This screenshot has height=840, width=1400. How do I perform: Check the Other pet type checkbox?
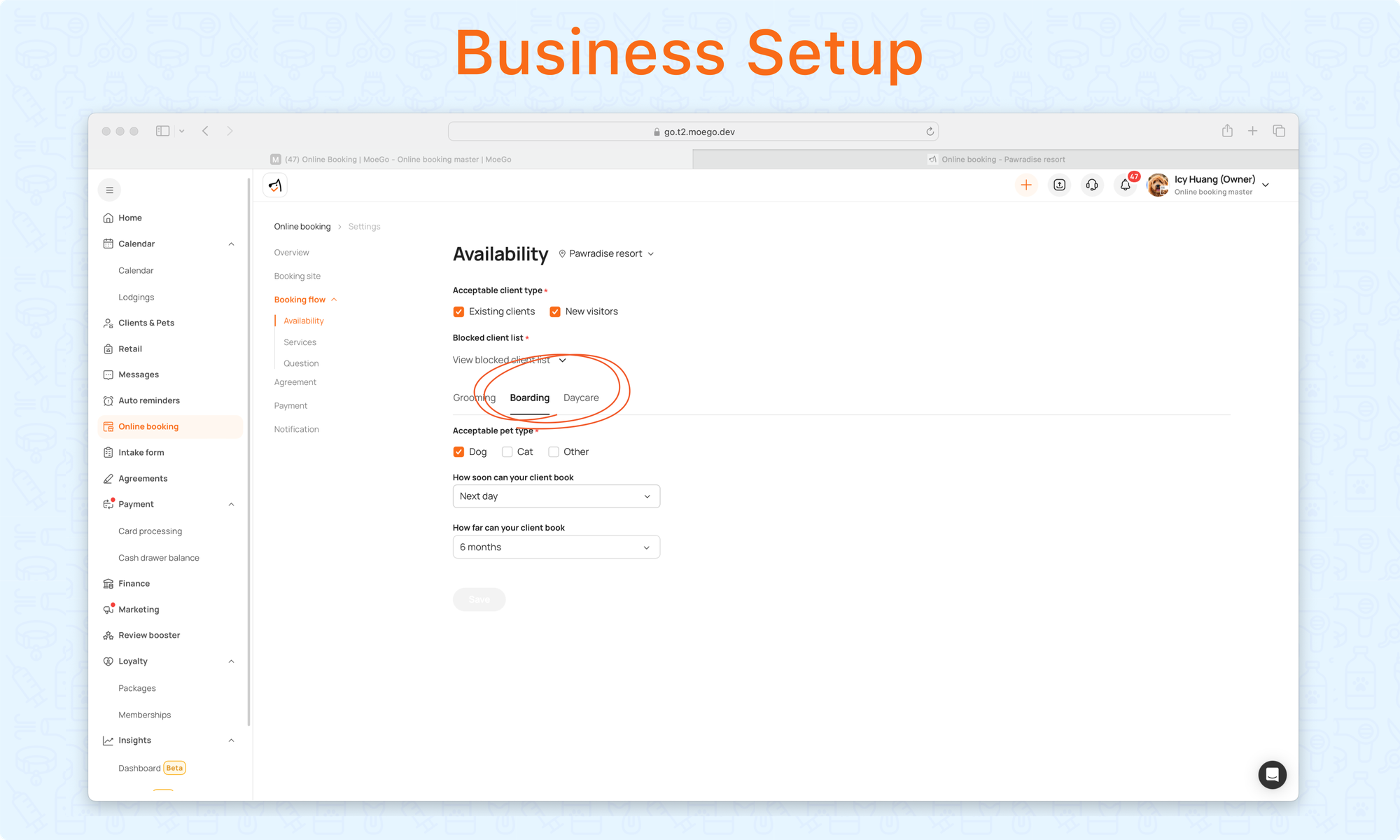tap(554, 452)
